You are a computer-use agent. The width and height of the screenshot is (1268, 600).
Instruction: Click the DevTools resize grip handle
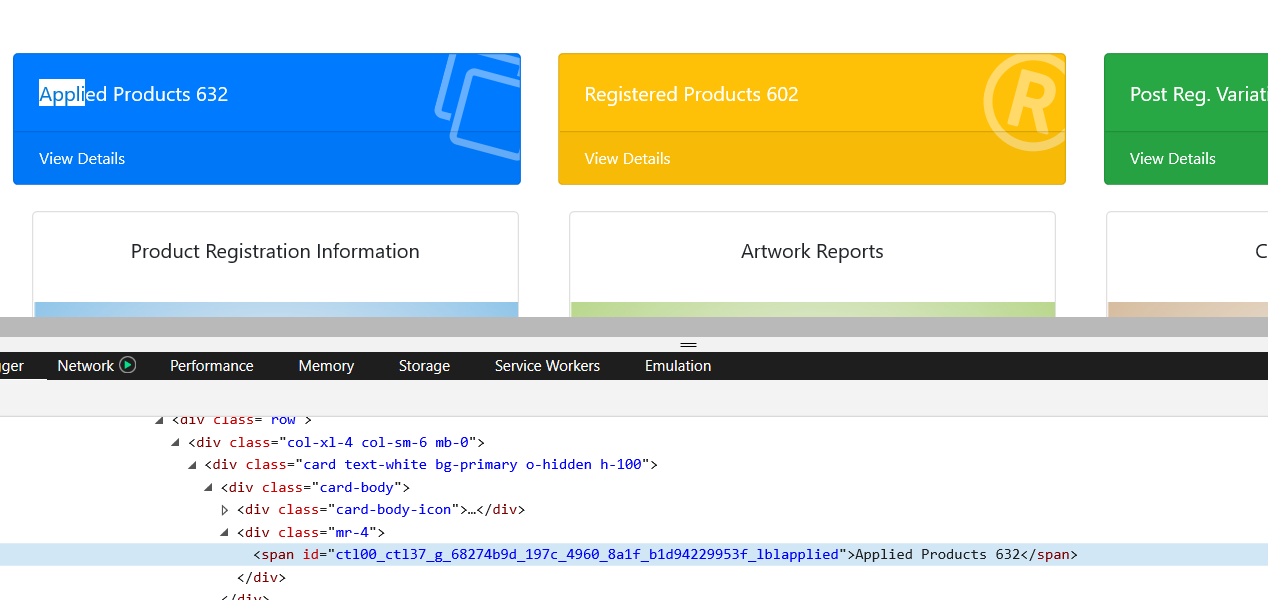pos(688,344)
